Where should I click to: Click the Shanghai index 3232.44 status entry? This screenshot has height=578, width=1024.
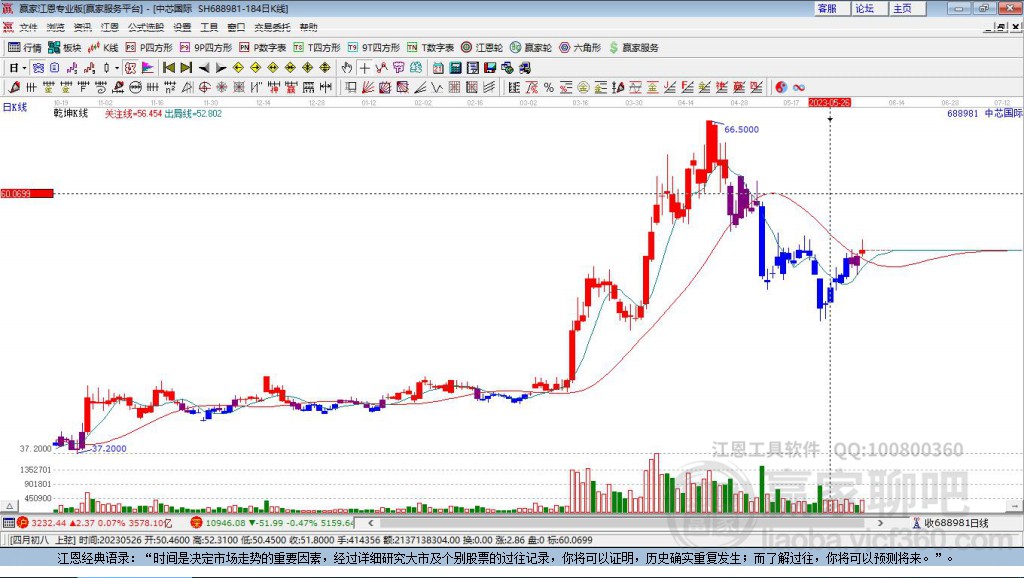click(x=95, y=523)
